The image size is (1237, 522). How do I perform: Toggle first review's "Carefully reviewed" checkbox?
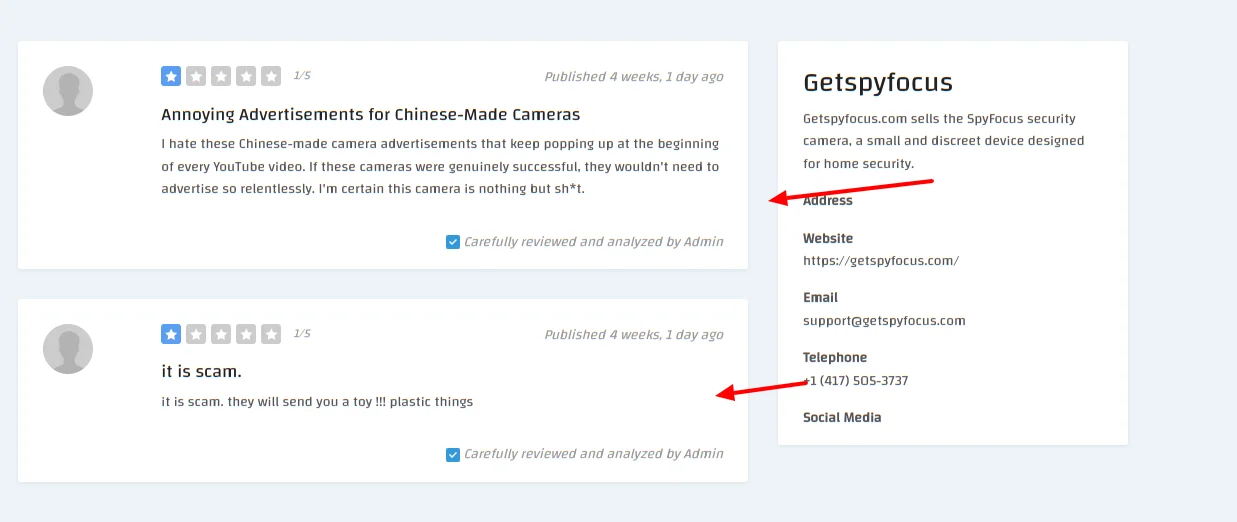coord(453,242)
